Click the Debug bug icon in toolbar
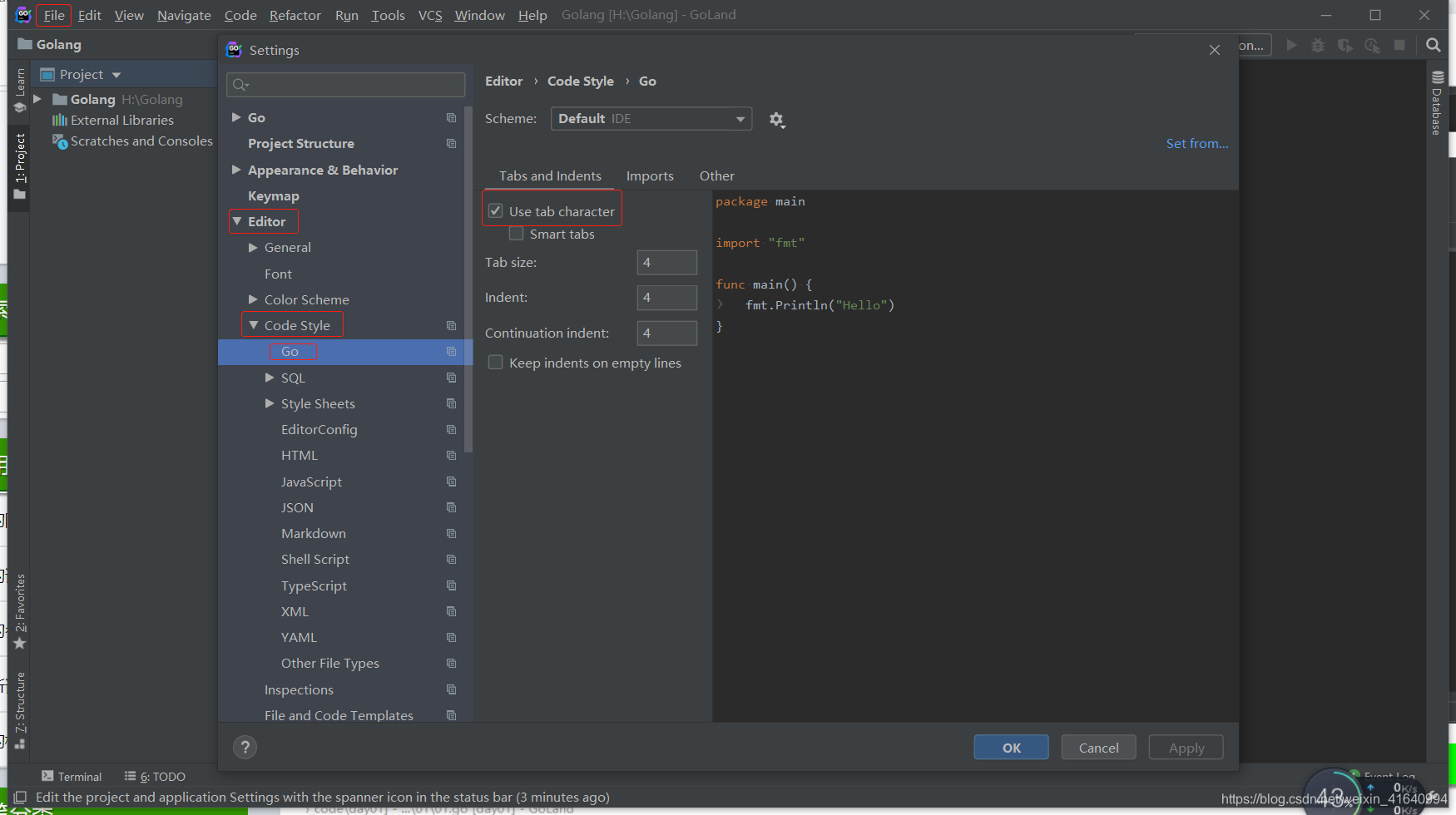Screen dimensions: 1456x815 [1318, 45]
